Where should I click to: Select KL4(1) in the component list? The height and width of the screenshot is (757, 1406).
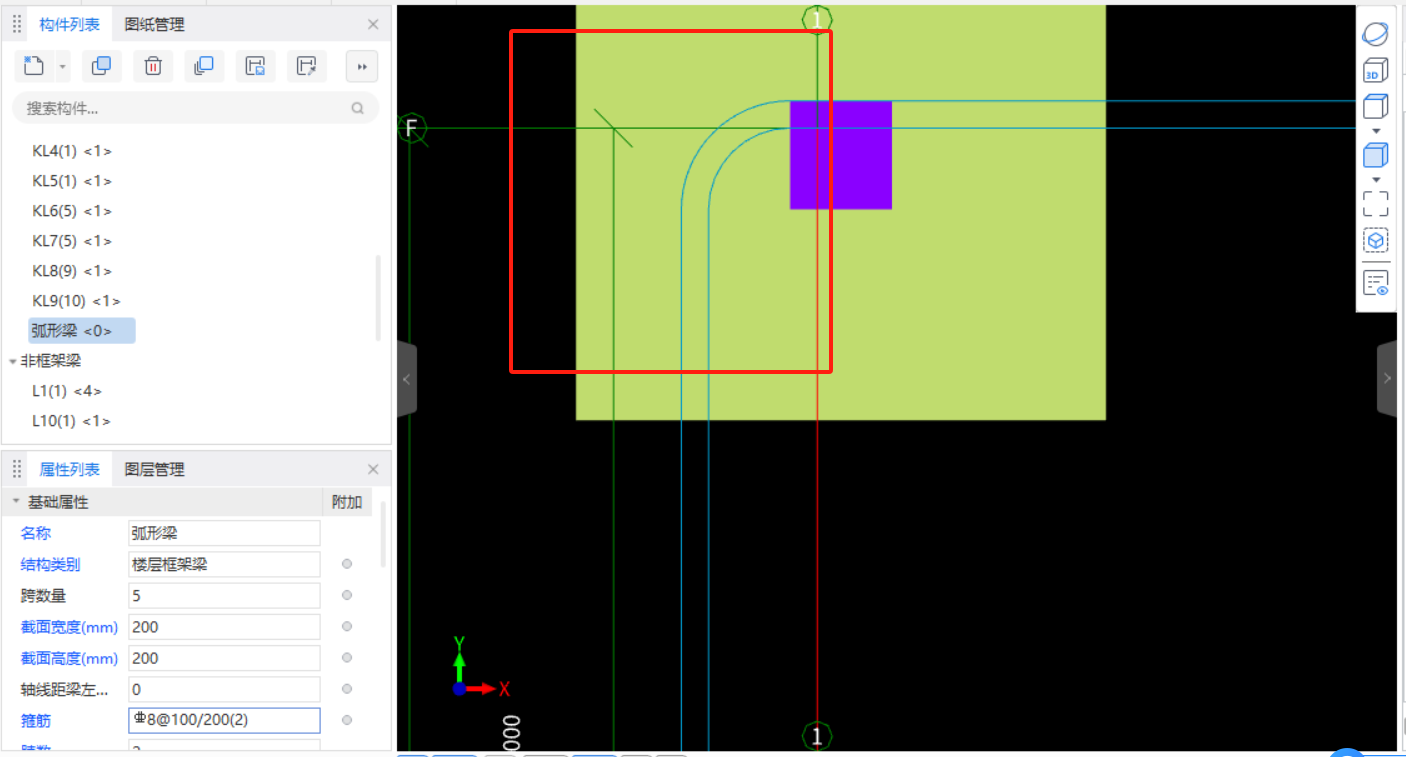pyautogui.click(x=72, y=151)
